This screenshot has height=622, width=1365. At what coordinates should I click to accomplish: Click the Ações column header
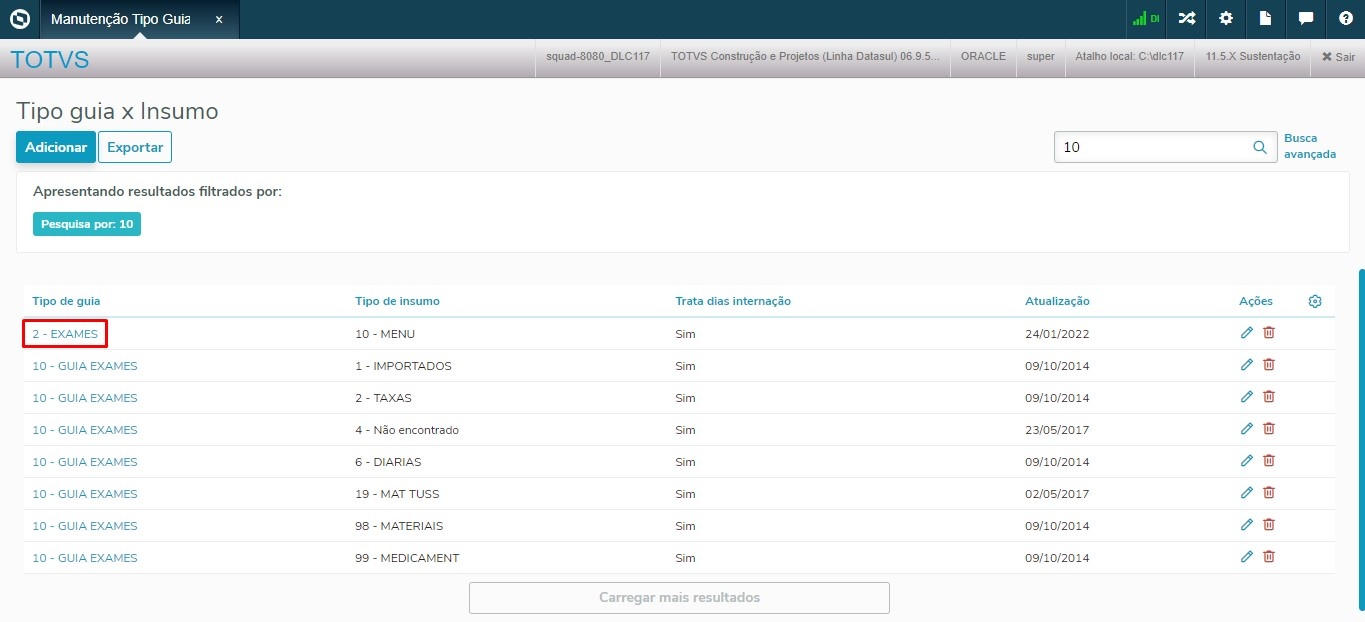(x=1256, y=301)
